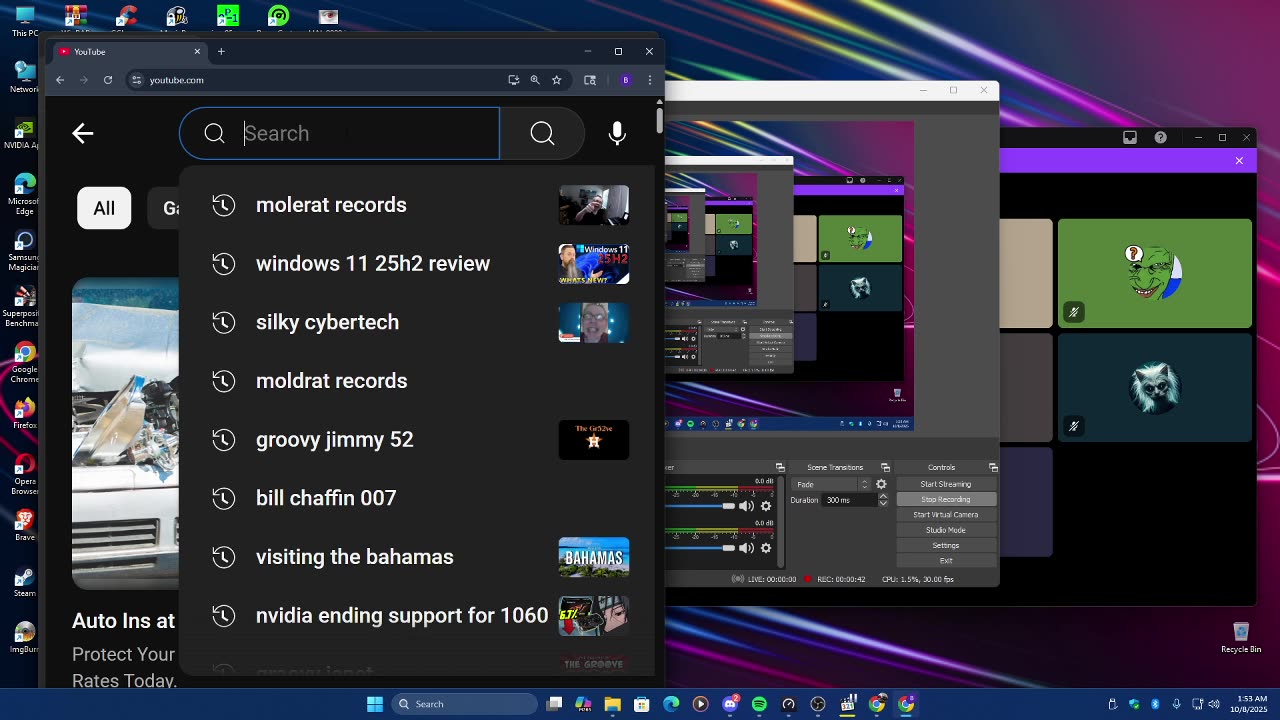This screenshot has height=720, width=1280.
Task: Mute the bottom audio mixer channel speaker
Action: click(746, 548)
